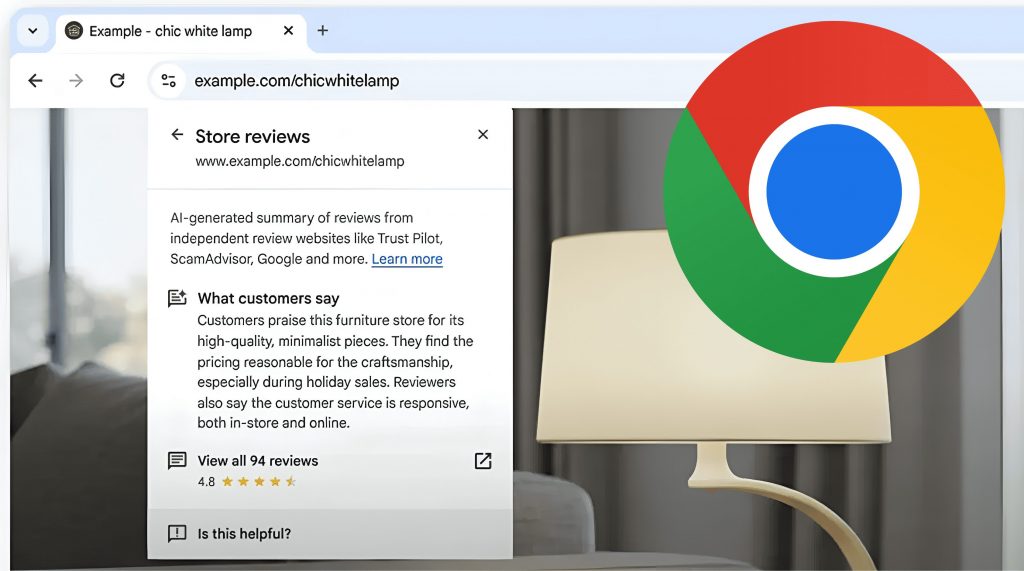Click the star rating row

[x=259, y=482]
